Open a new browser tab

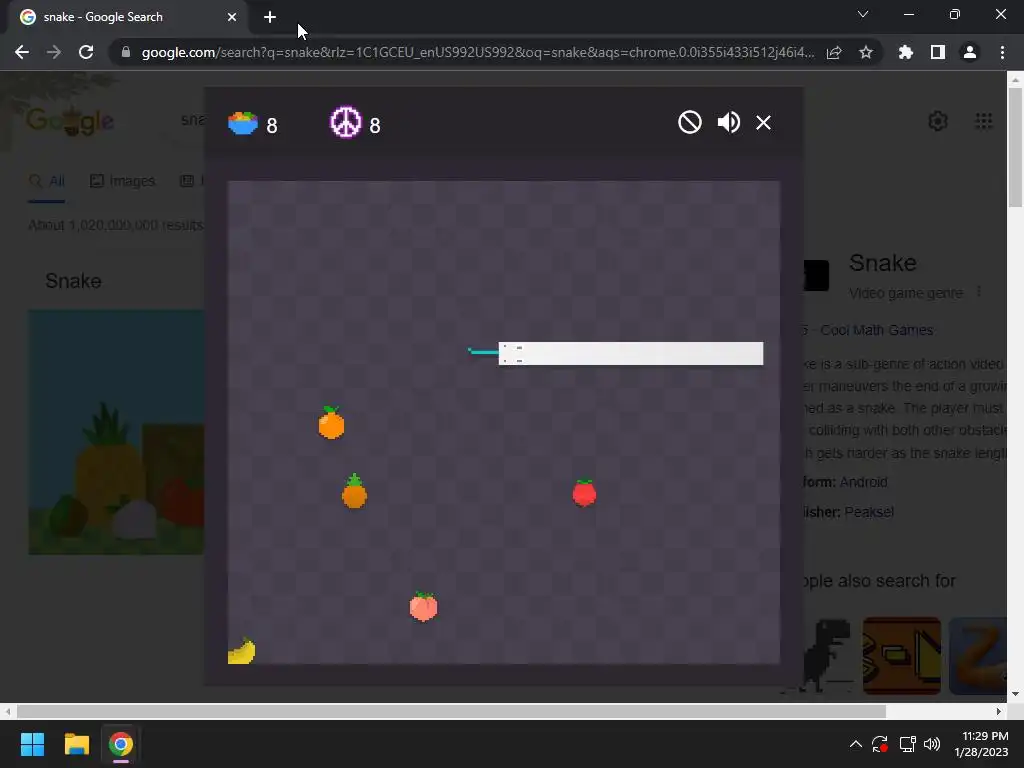click(x=270, y=17)
